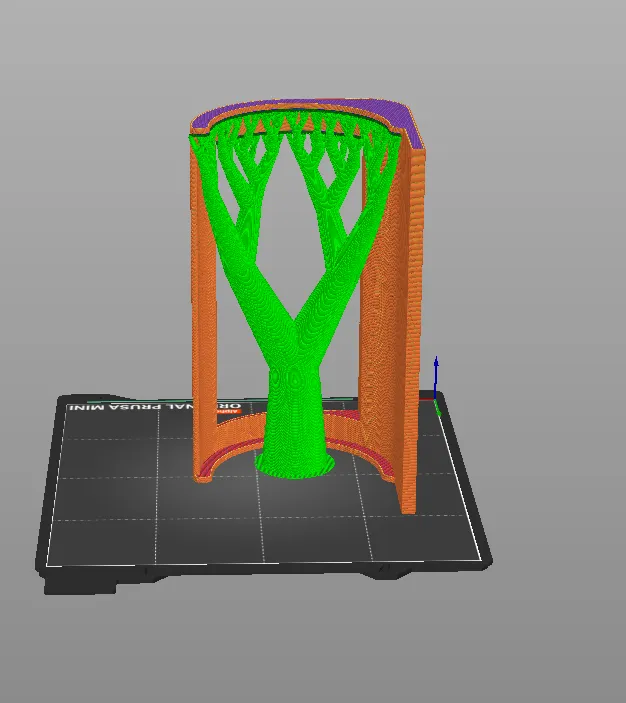Click the ORIGINAL PRUSA MINI bed label
The image size is (626, 703).
(155, 407)
